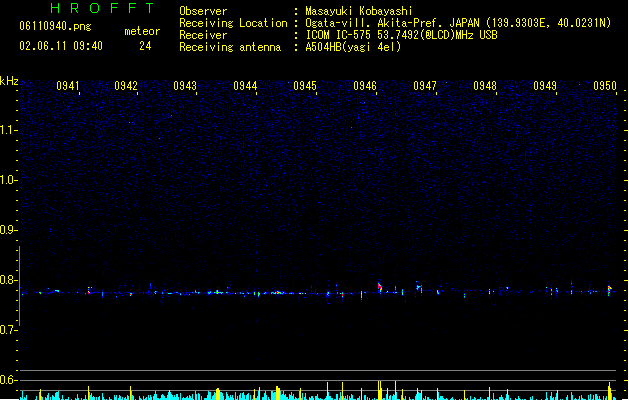Click time marker 0949

pos(545,86)
